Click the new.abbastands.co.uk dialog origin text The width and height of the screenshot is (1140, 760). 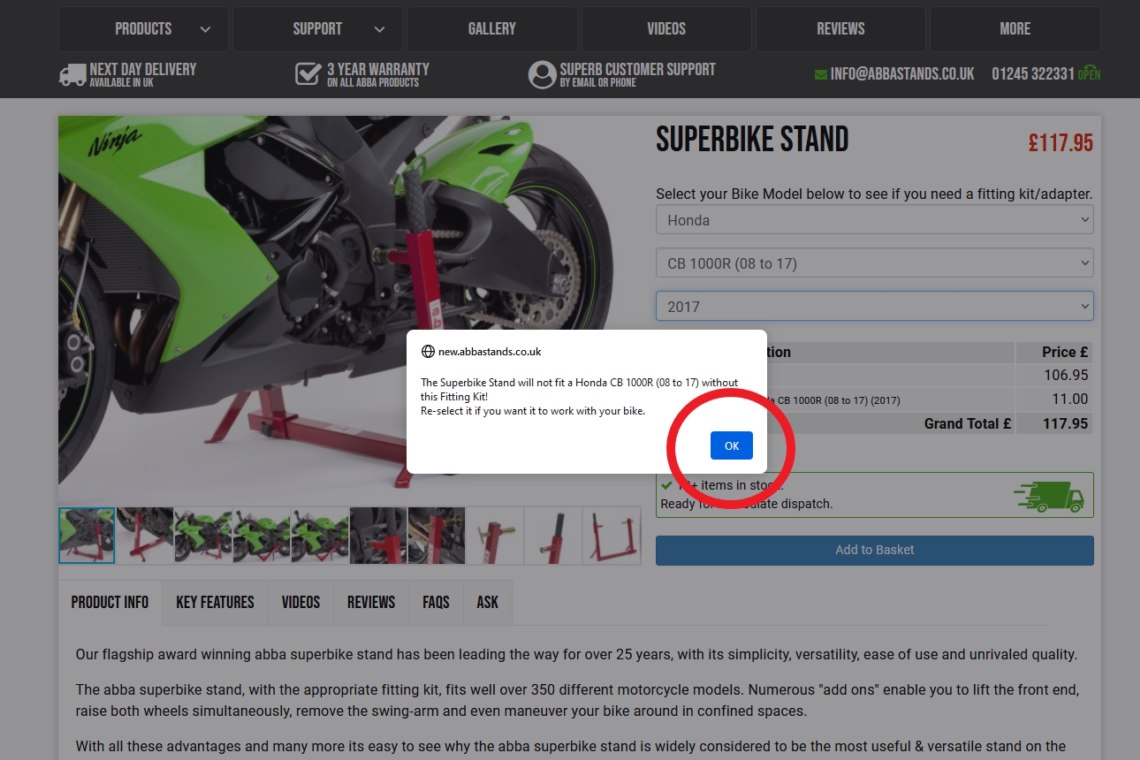(489, 352)
